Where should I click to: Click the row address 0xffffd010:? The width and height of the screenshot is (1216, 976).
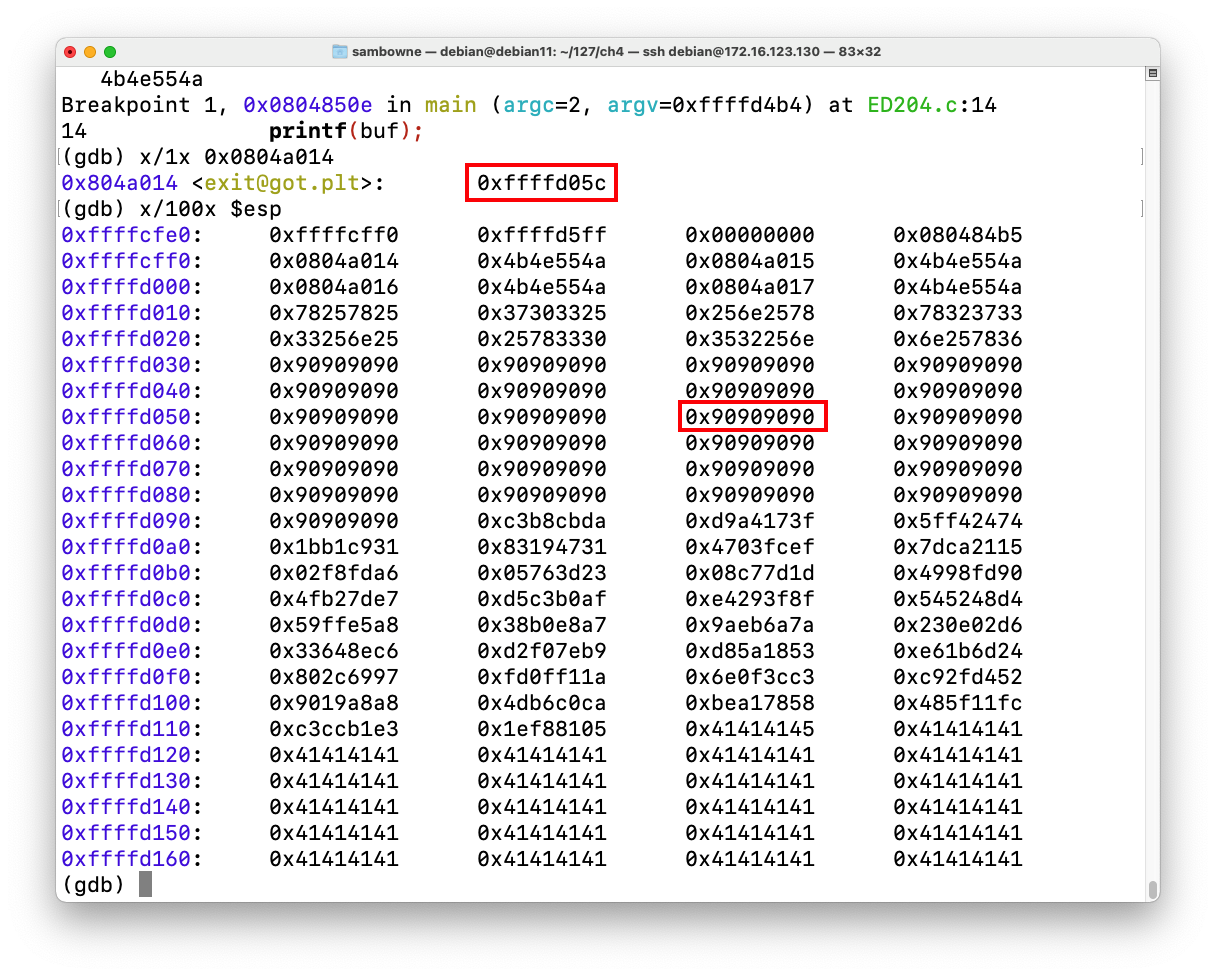point(132,313)
